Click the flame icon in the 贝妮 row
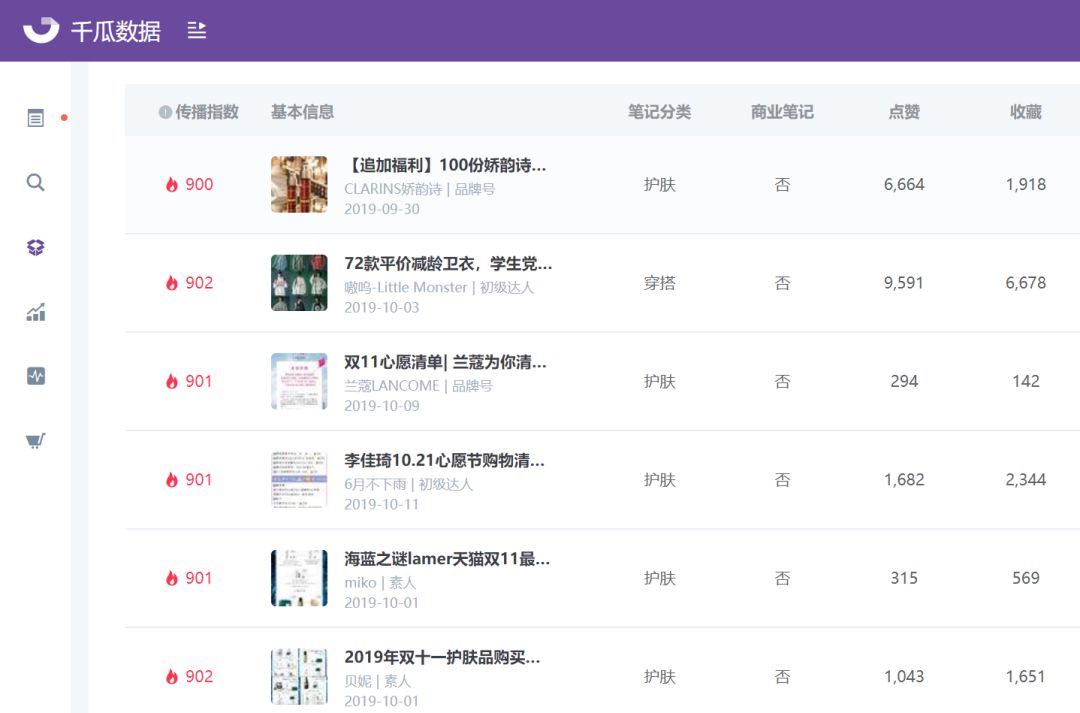1080x713 pixels. pyautogui.click(x=172, y=677)
